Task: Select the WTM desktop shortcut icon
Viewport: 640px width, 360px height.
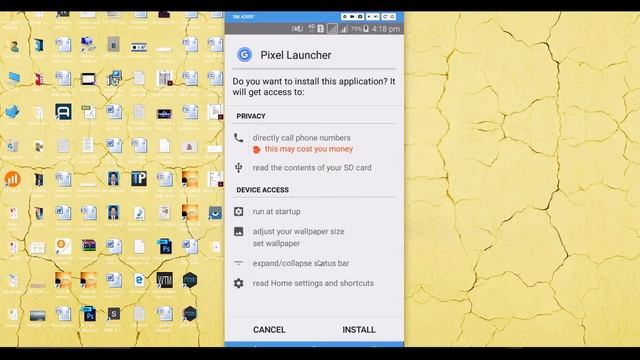Action: coord(164,280)
